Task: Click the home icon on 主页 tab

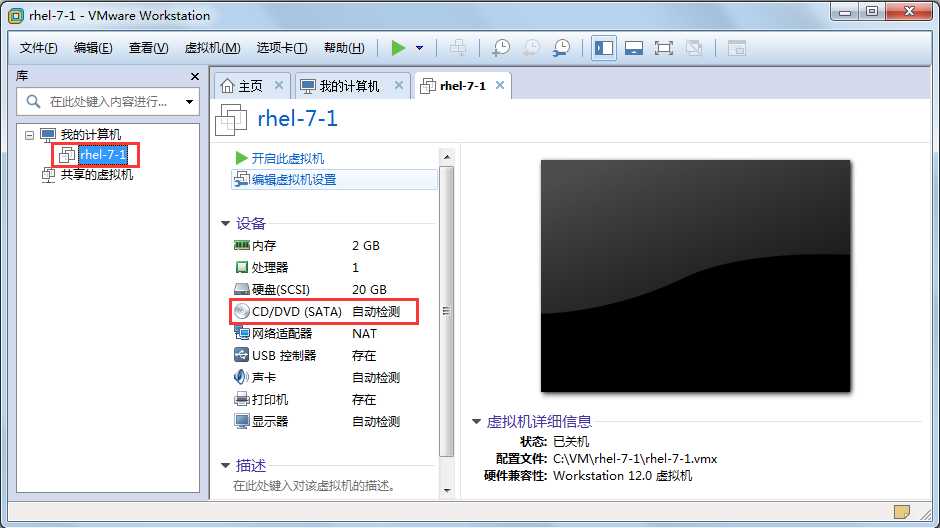Action: click(227, 86)
